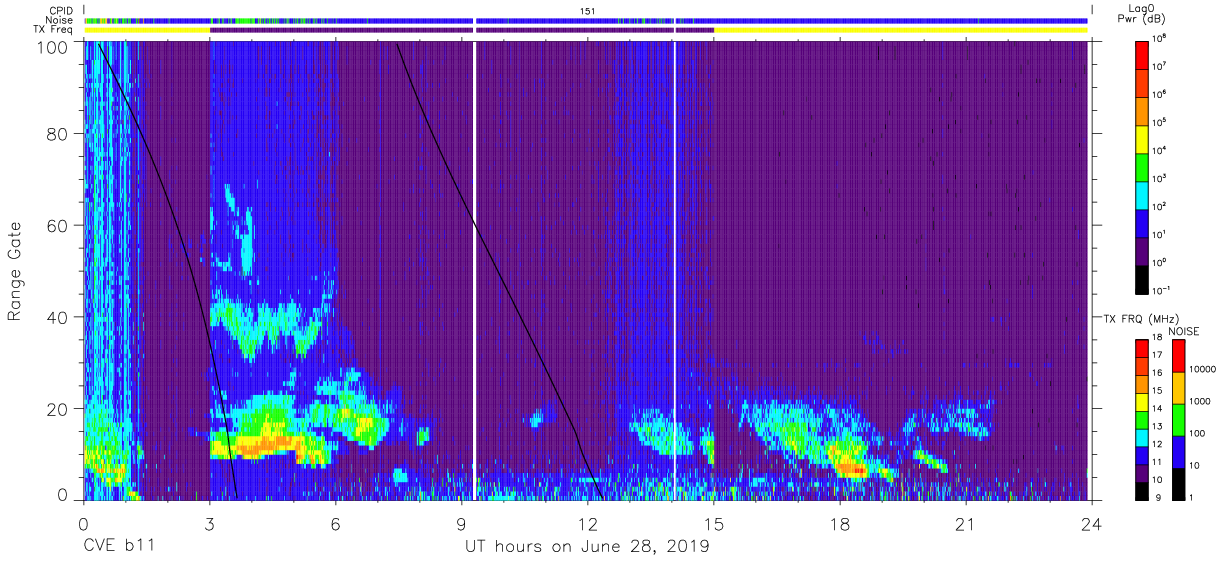Screen dimensions: 1228x567
Task: Click the 20 tick on Range Gate axis
Action: [x=56, y=408]
